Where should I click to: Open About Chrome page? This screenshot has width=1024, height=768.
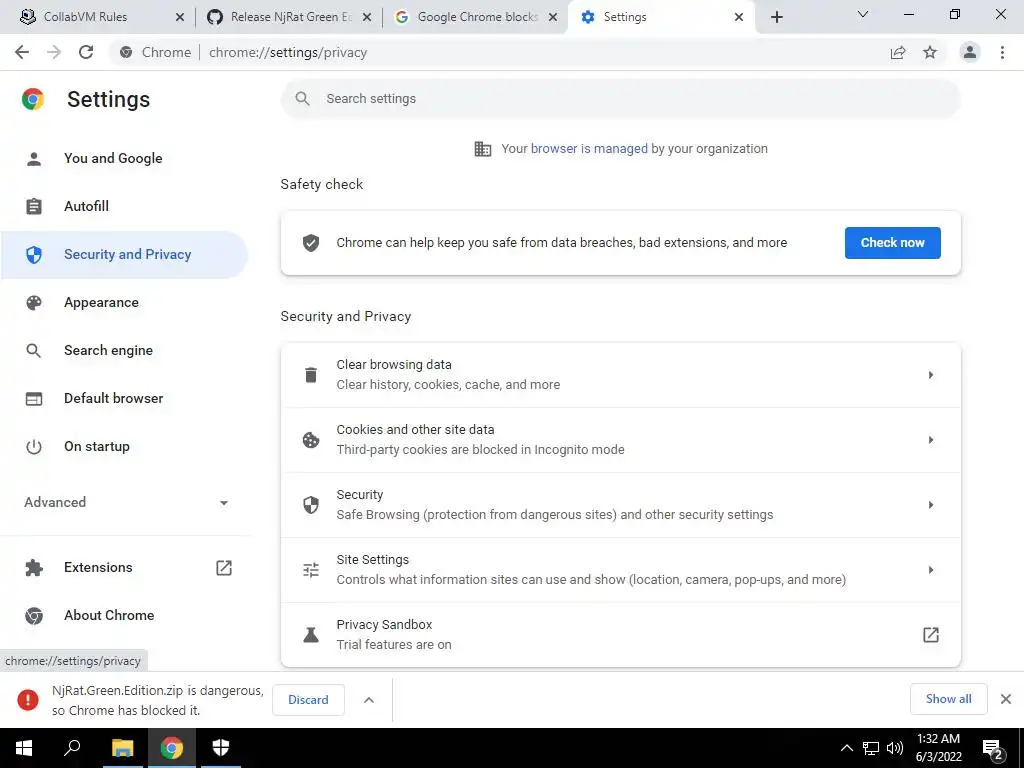click(x=124, y=615)
